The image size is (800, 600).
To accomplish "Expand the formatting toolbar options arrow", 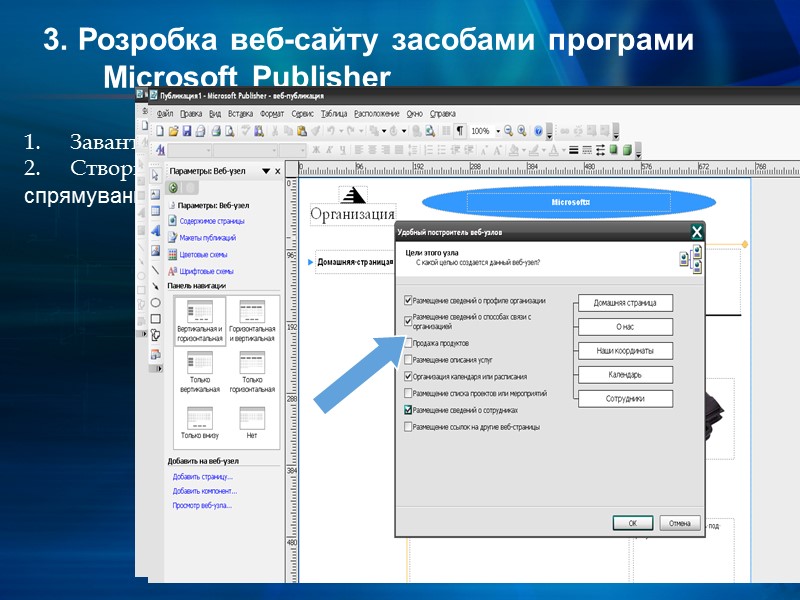I will tap(638, 152).
